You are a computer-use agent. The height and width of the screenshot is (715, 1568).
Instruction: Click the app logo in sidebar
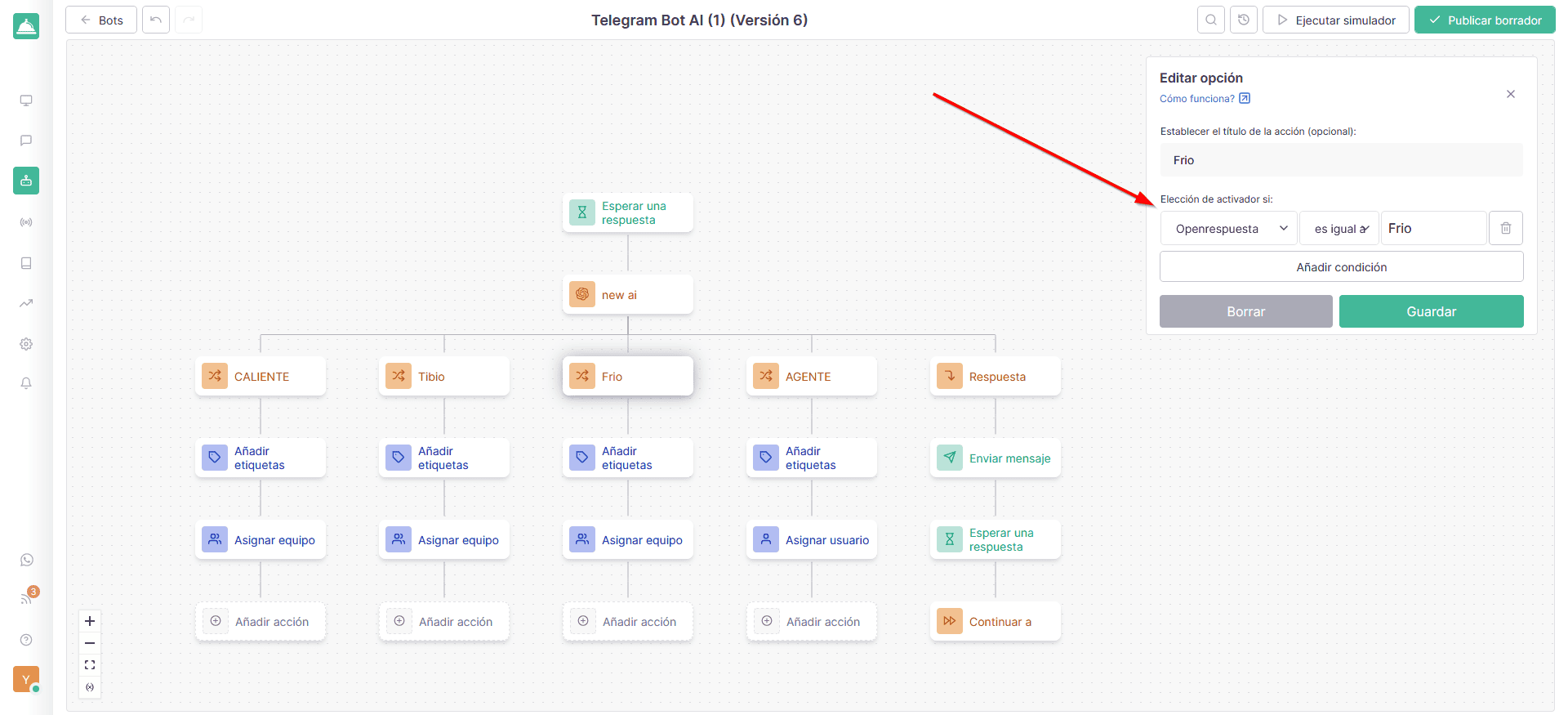(26, 26)
